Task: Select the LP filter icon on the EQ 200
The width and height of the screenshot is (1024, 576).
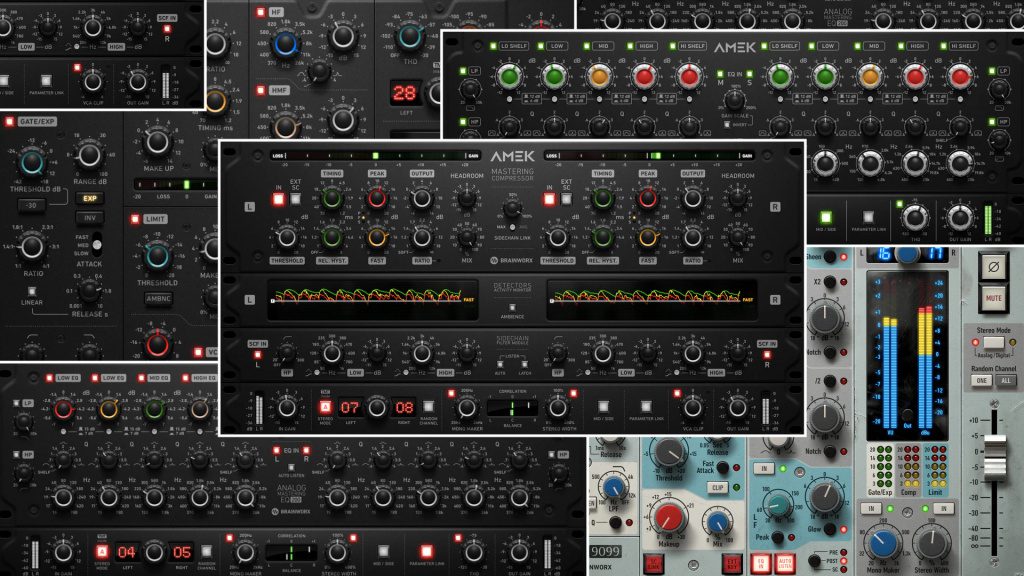Action: click(x=475, y=69)
